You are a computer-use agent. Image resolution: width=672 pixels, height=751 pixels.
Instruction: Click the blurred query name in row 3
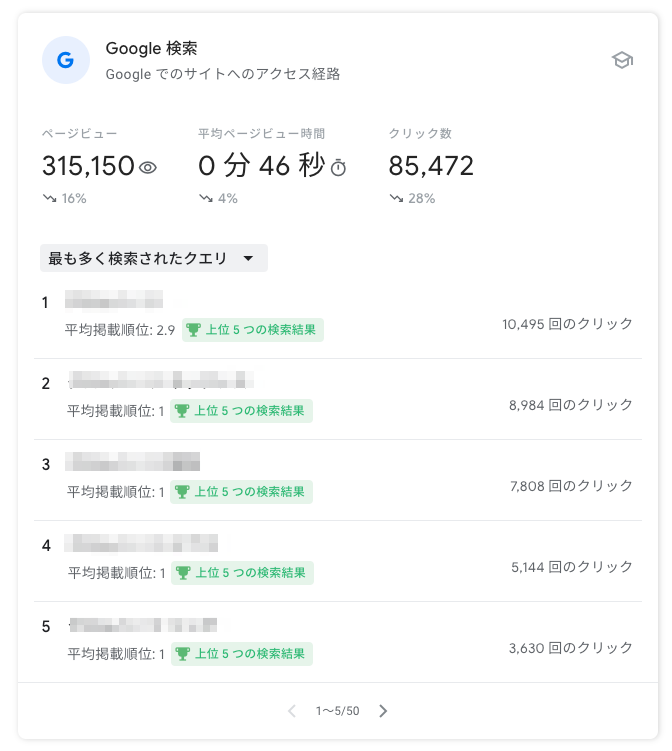(x=133, y=461)
